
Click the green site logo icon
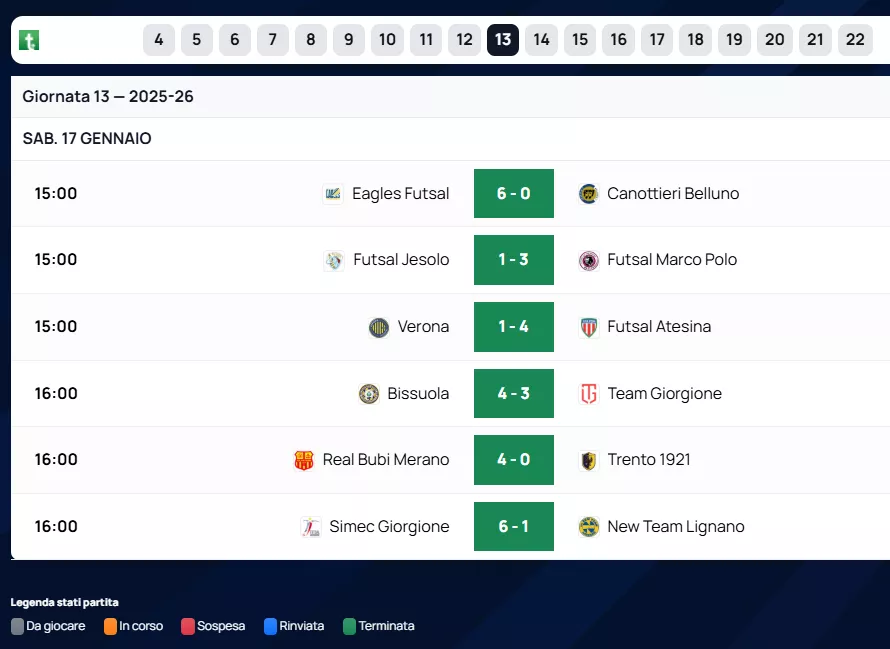pos(29,40)
